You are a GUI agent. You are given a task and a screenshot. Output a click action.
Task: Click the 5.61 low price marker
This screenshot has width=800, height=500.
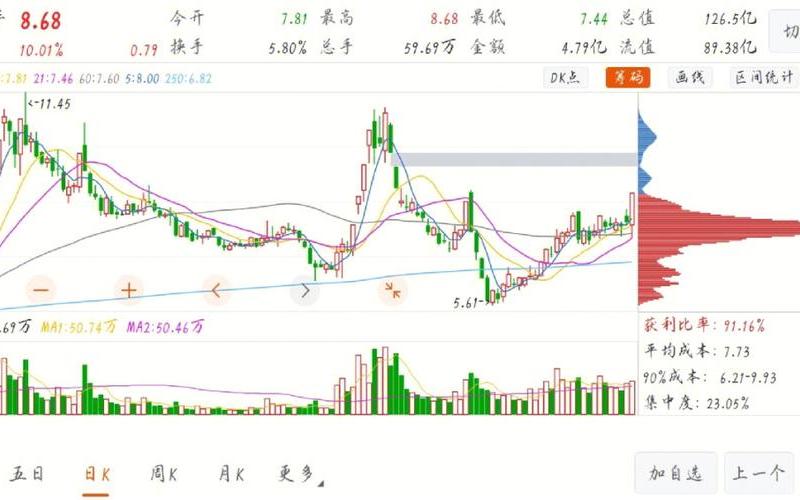pyautogui.click(x=472, y=303)
